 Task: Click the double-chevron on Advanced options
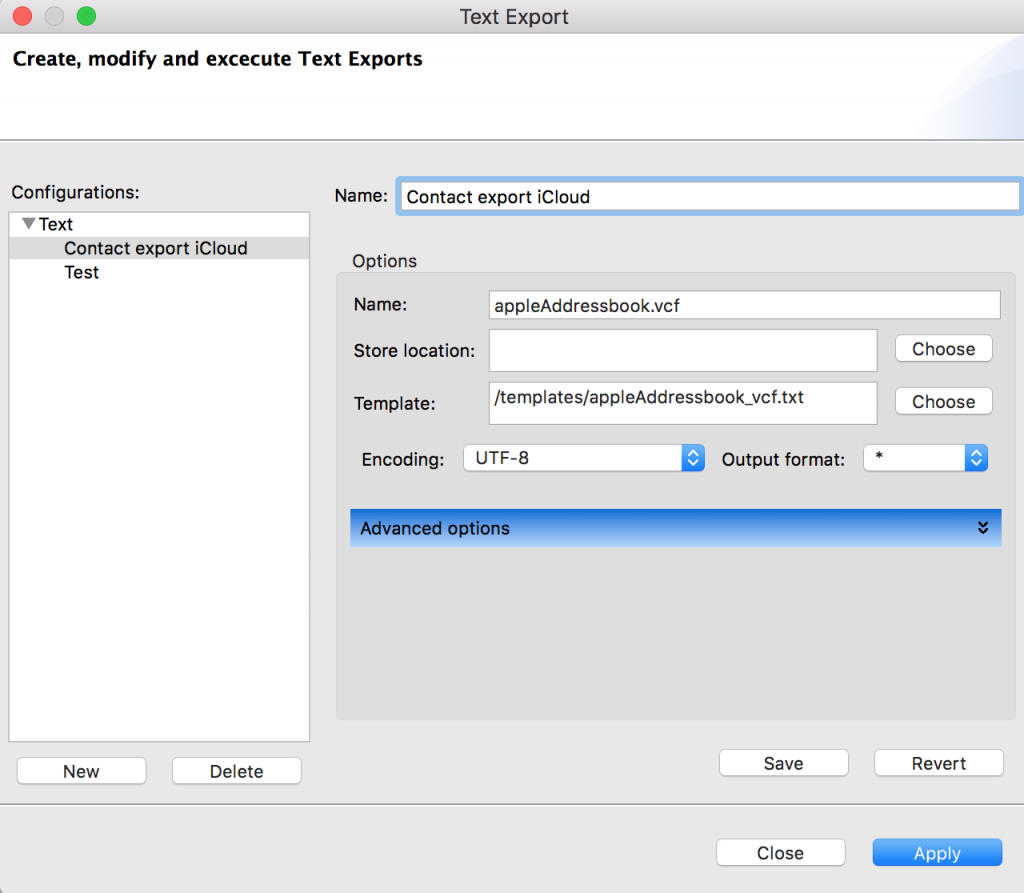983,528
